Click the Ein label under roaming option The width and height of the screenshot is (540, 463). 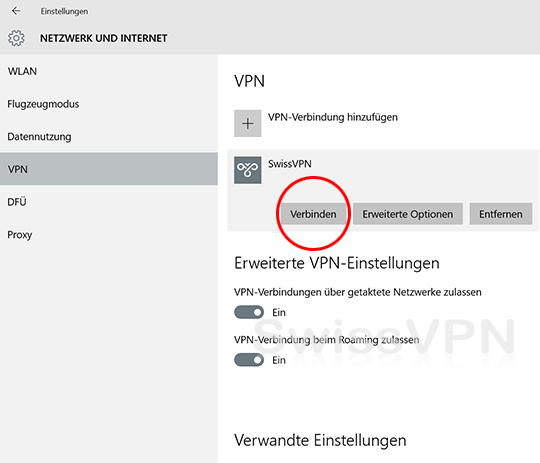279,360
